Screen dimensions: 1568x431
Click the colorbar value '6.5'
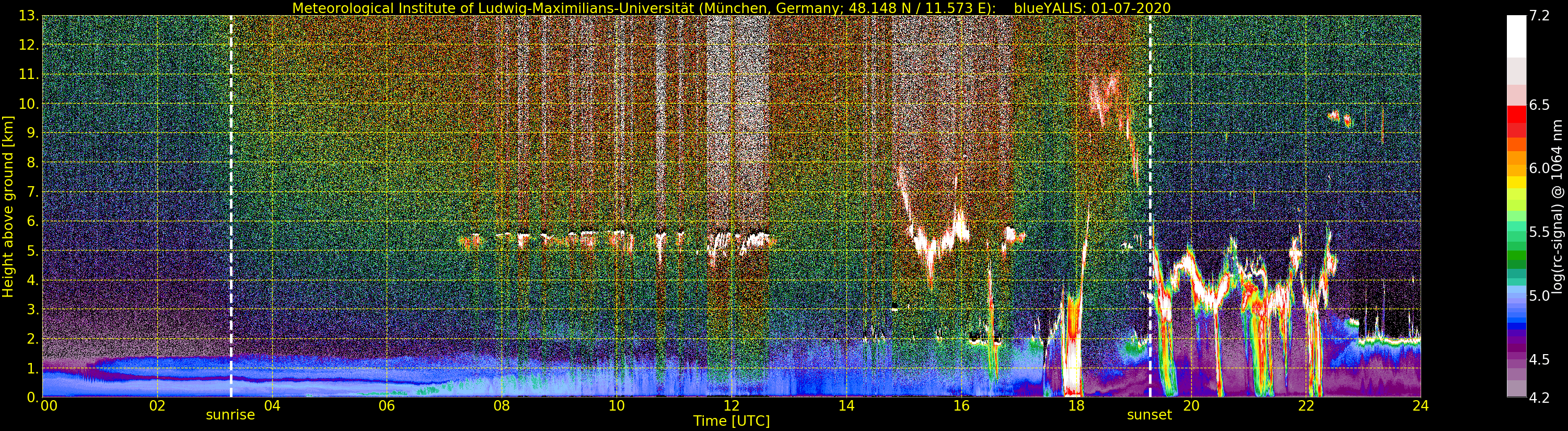click(x=1539, y=105)
